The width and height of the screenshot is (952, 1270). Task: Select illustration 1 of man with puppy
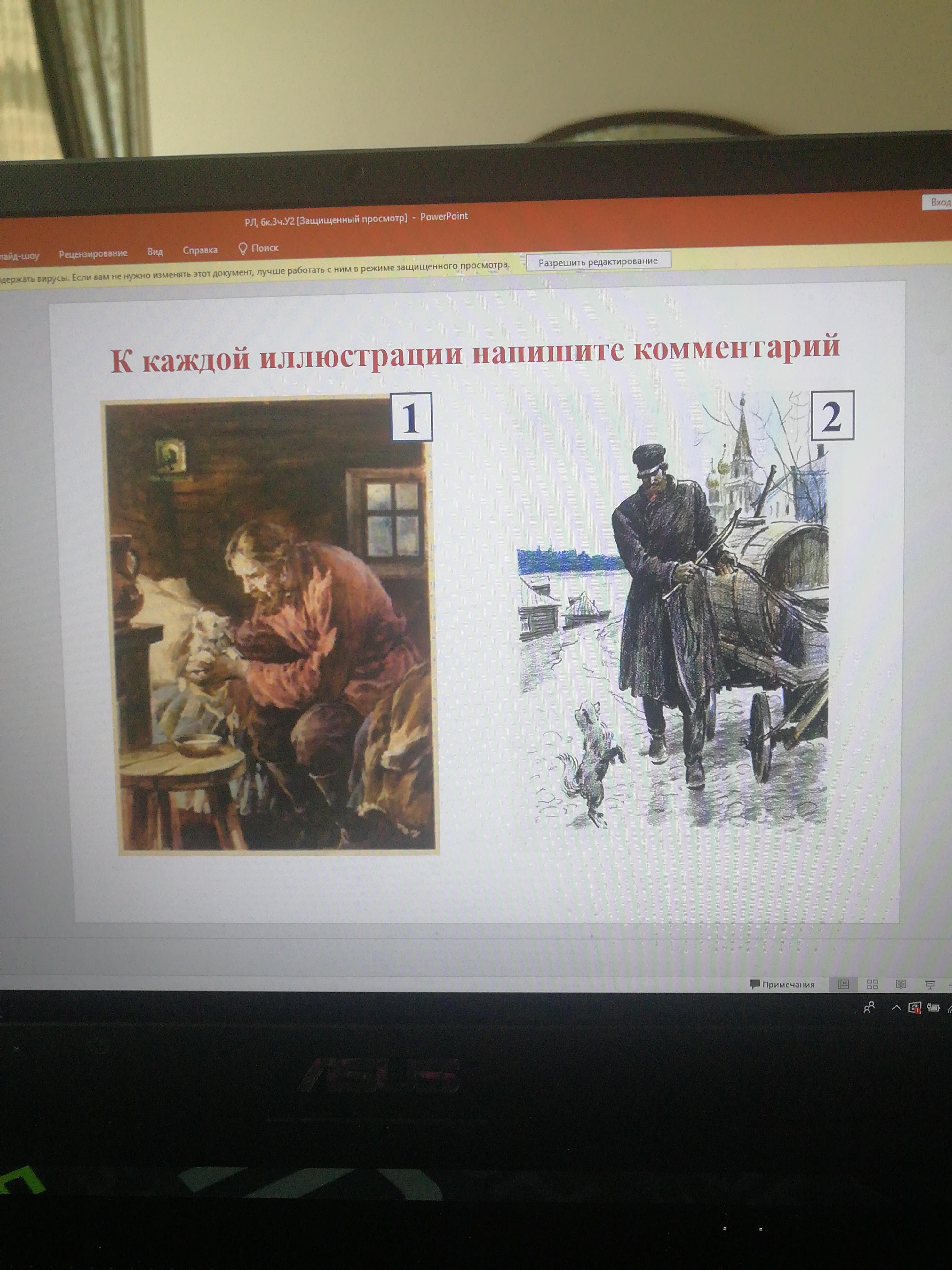[x=271, y=625]
